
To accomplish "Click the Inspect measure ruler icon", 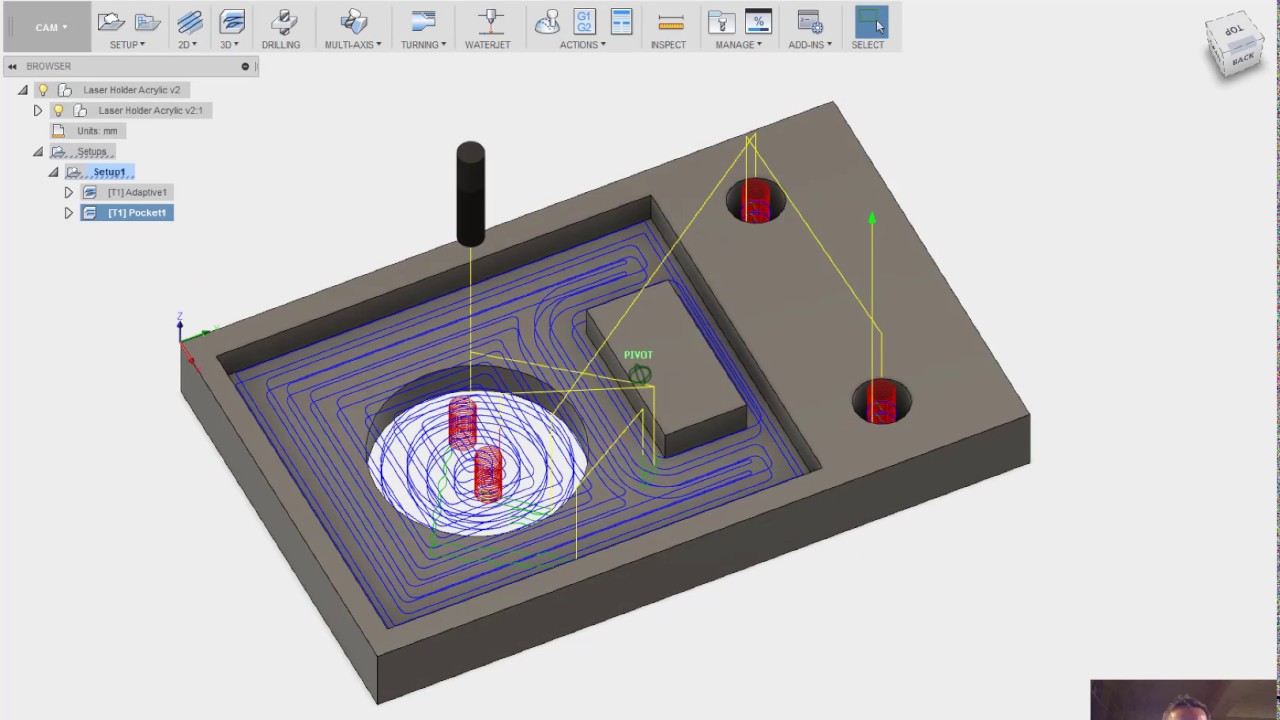I will coord(669,22).
